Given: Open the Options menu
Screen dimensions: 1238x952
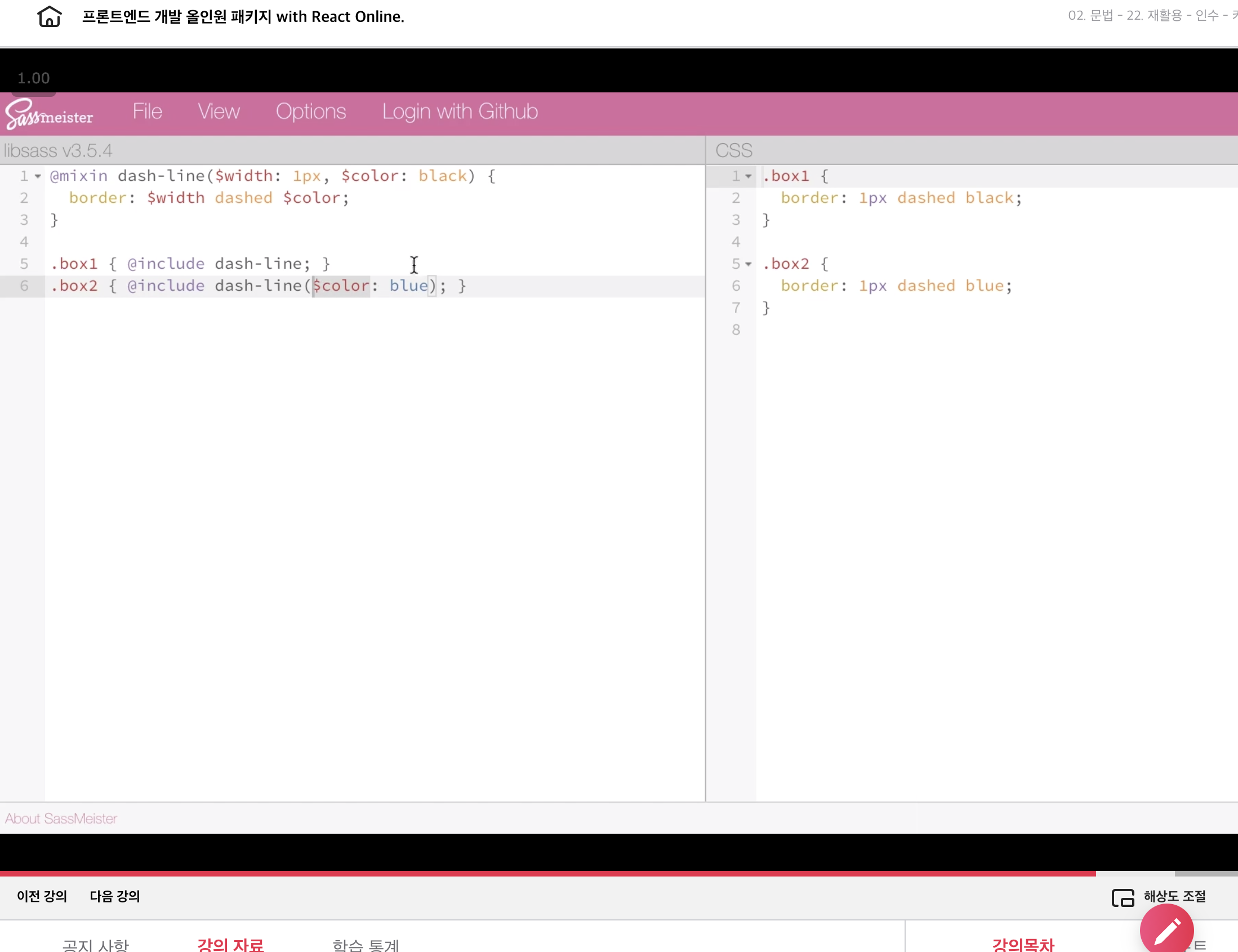Looking at the screenshot, I should click(x=310, y=112).
